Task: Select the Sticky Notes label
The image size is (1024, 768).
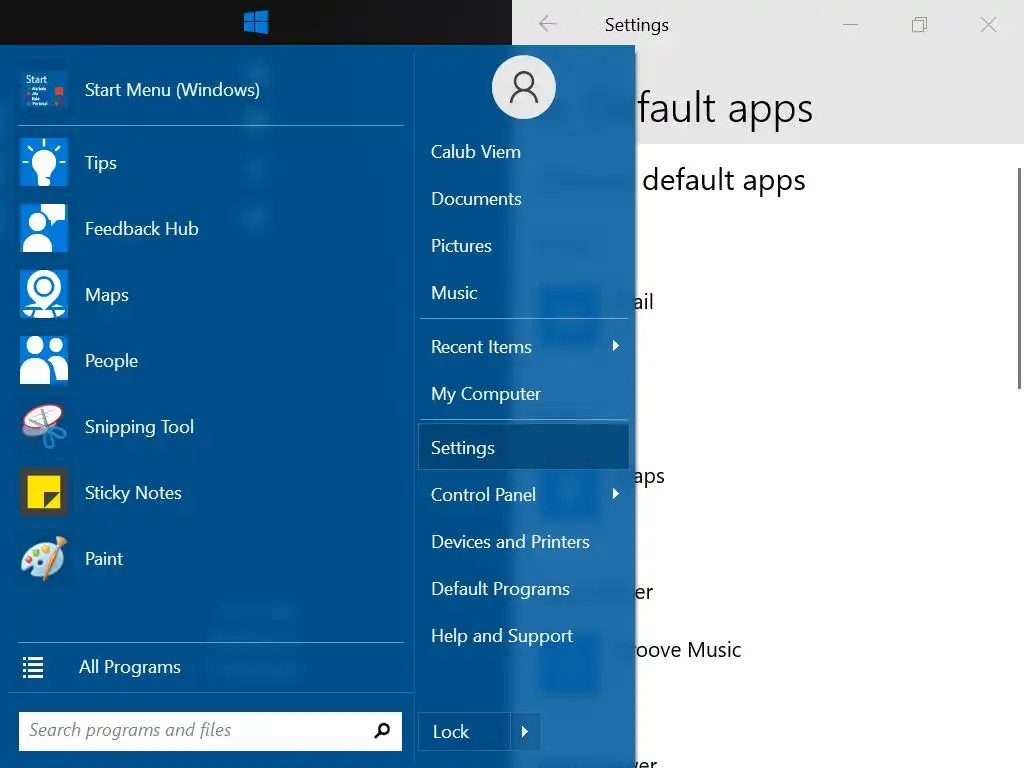Action: pos(133,492)
